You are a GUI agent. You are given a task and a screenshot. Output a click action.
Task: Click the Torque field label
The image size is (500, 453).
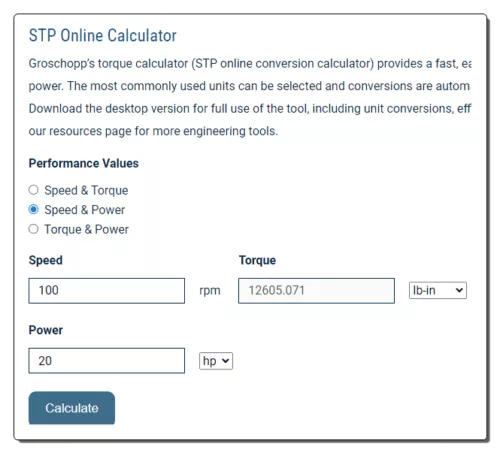[257, 260]
